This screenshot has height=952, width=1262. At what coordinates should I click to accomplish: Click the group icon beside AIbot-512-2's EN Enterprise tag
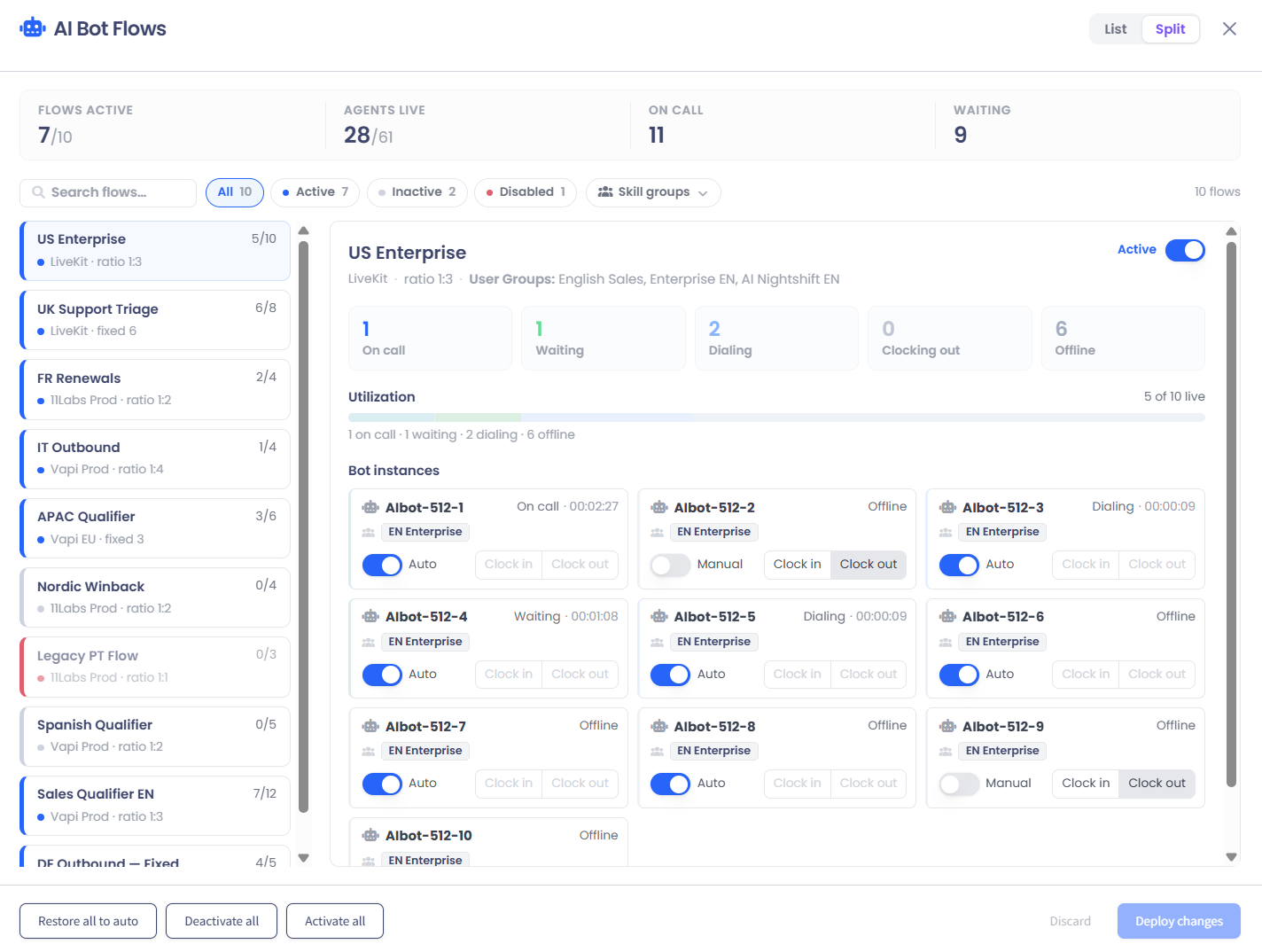pos(658,533)
